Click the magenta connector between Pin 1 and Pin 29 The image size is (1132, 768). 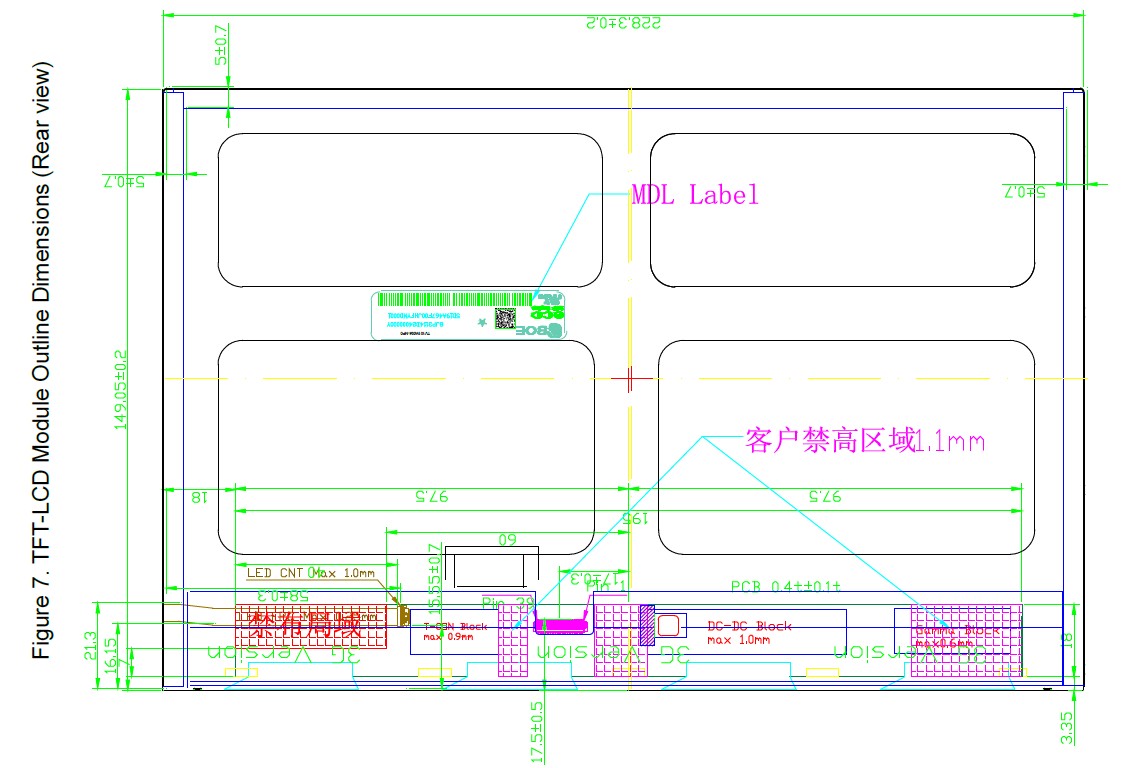tap(563, 626)
